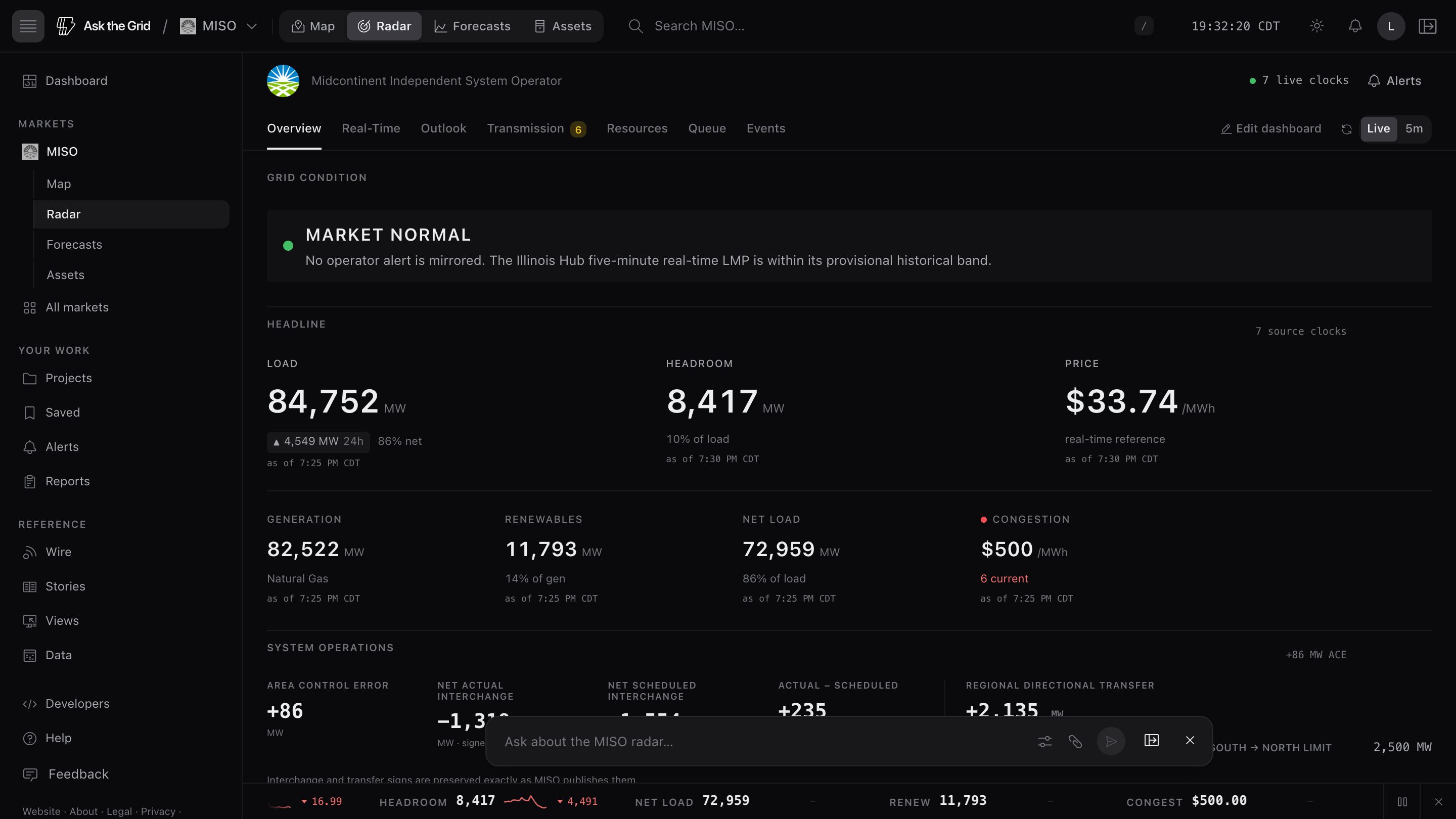Open Help in sidebar
Viewport: 1456px width, 819px height.
[121, 738]
